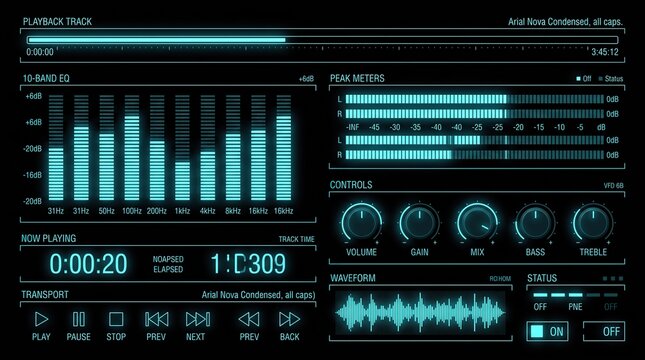This screenshot has width=645, height=360.
Task: Click the PNE status label
Action: [575, 307]
